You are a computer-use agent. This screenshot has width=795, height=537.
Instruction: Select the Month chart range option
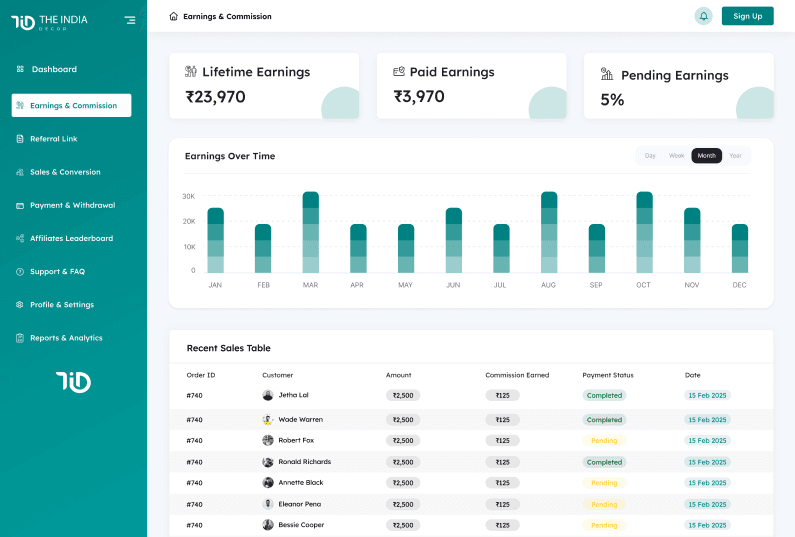click(x=706, y=156)
